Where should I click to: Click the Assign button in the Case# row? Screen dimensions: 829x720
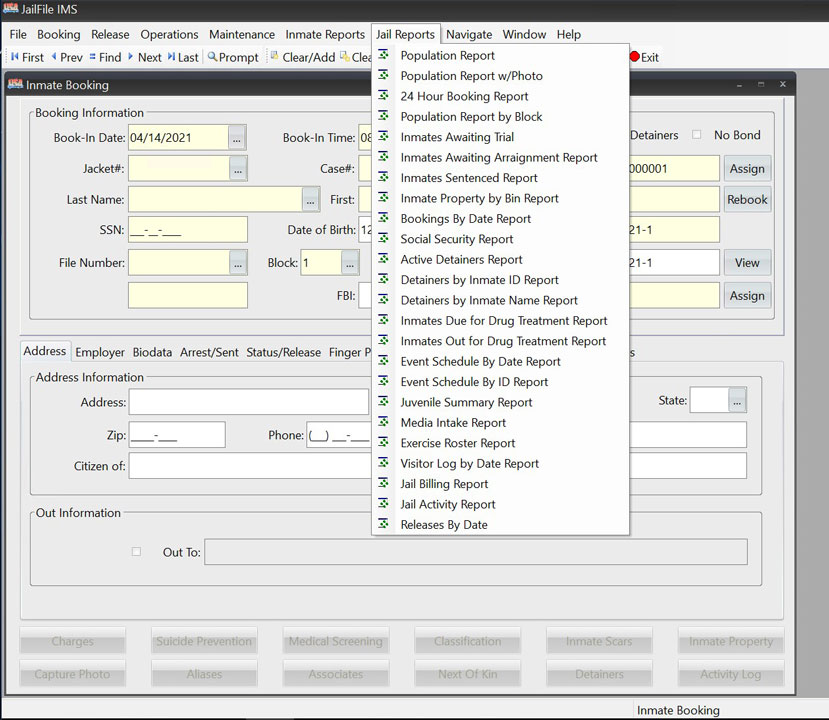(747, 169)
